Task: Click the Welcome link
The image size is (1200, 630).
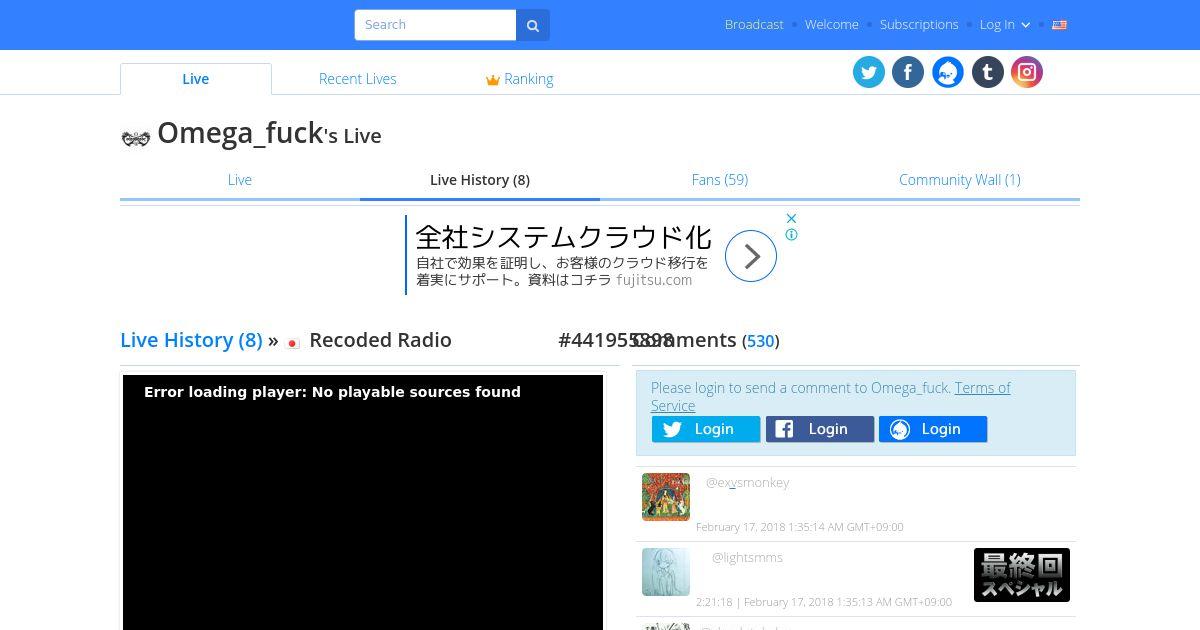Action: click(x=832, y=25)
